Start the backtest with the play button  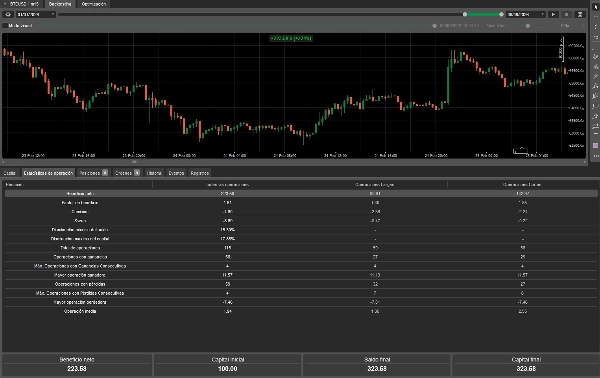click(553, 14)
